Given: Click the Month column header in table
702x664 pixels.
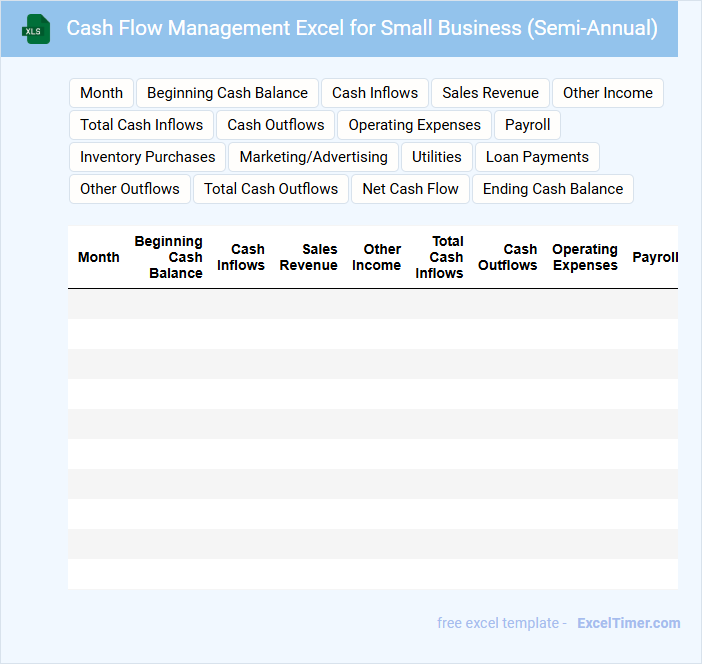Looking at the screenshot, I should tap(98, 257).
